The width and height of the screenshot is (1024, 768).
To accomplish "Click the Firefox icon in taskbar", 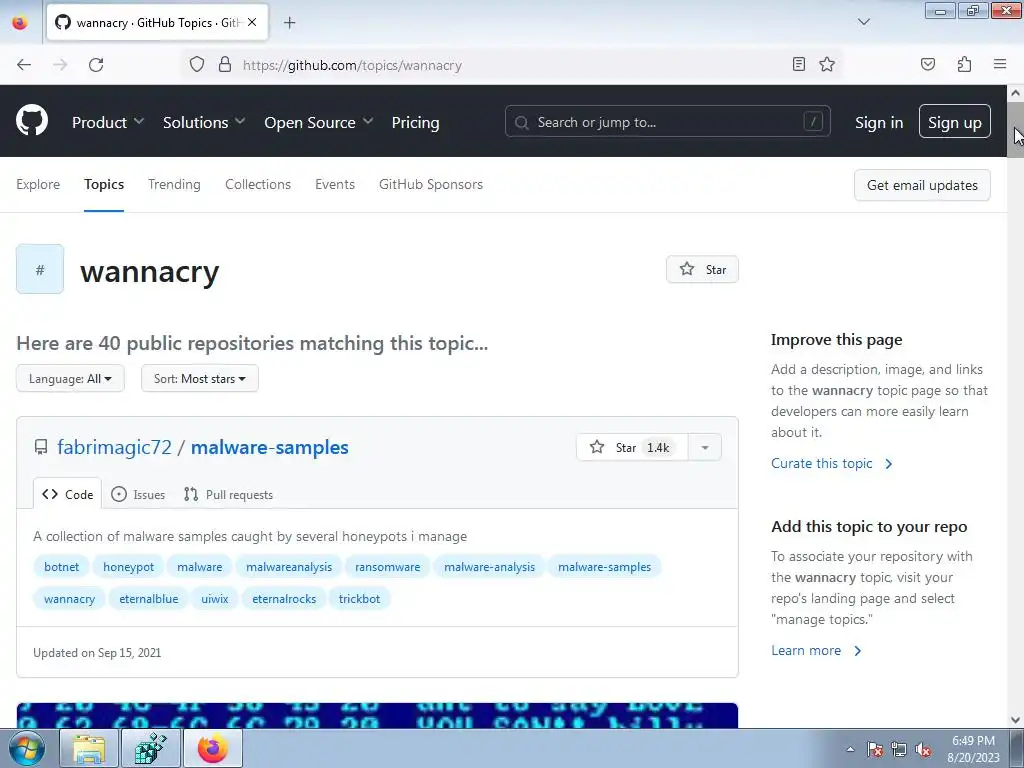I will (213, 748).
